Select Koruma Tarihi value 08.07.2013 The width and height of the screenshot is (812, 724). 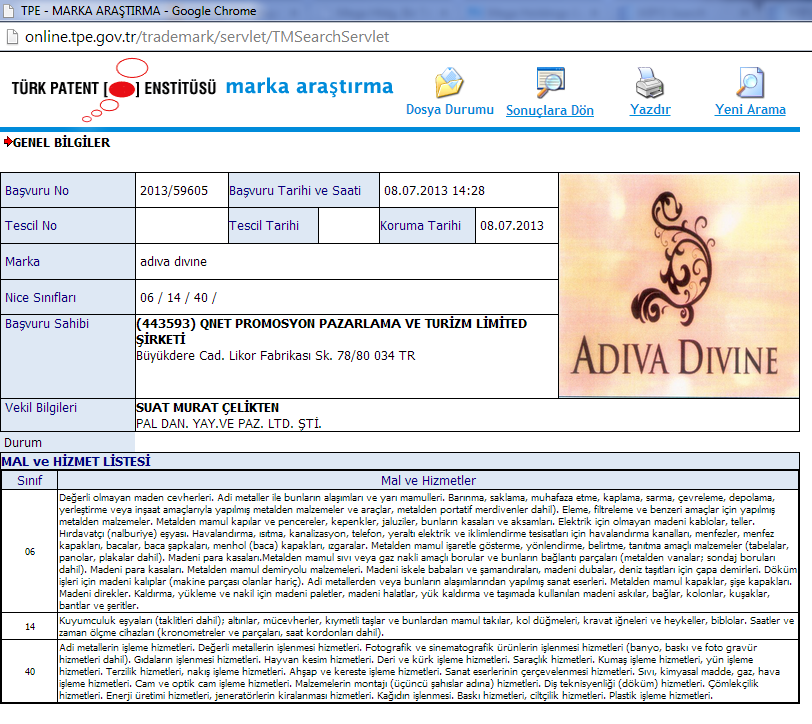tap(512, 226)
